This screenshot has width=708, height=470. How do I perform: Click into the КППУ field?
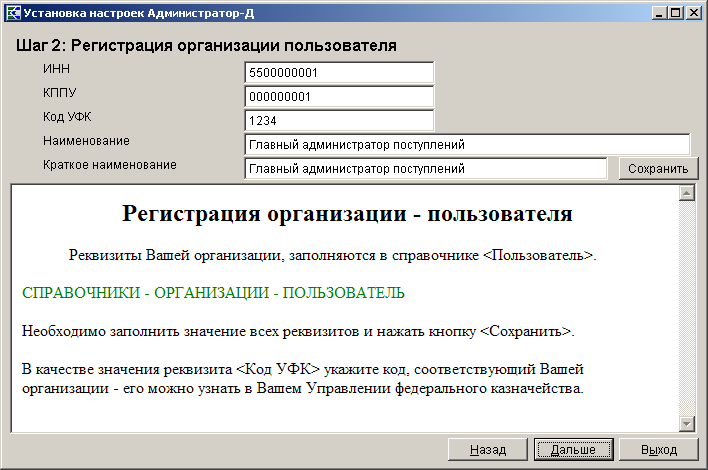(339, 97)
